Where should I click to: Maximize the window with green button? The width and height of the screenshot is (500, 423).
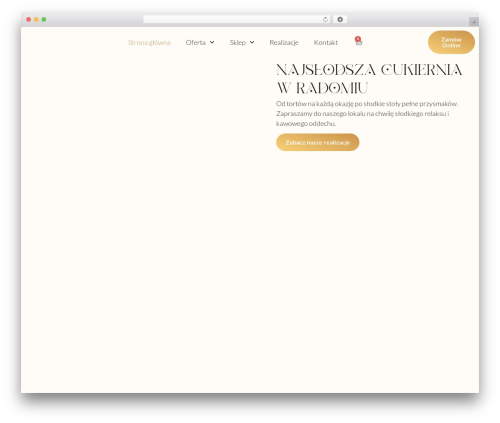click(x=44, y=19)
